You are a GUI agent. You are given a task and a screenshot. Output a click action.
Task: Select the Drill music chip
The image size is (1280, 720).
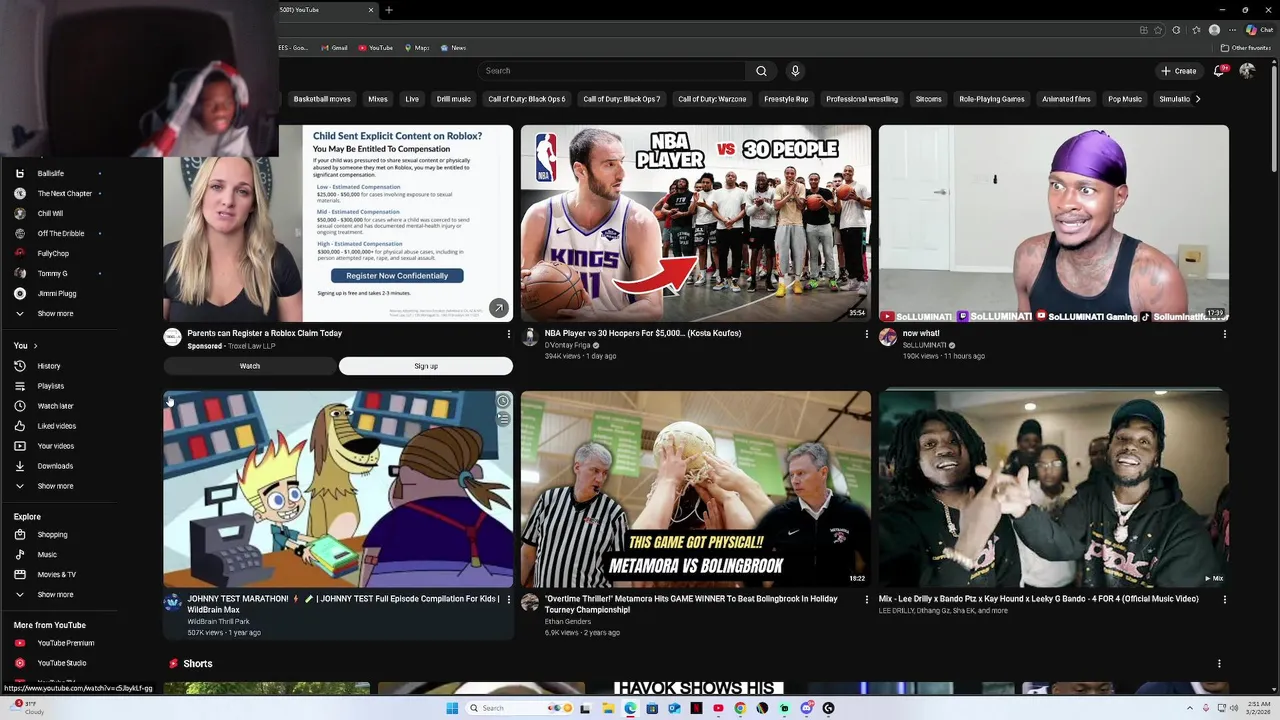coord(453,99)
